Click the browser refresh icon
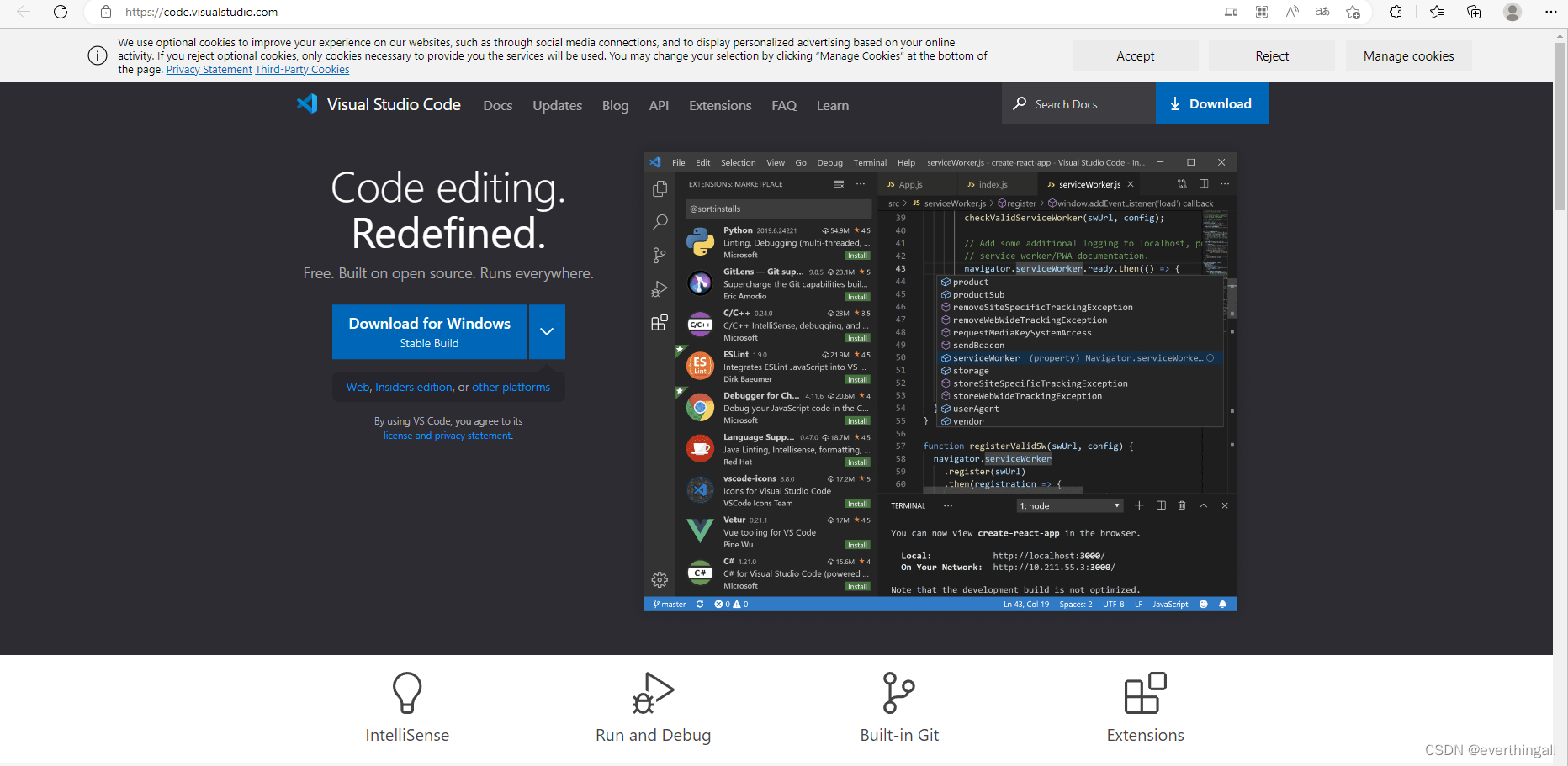Viewport: 1568px width, 766px height. tap(61, 12)
